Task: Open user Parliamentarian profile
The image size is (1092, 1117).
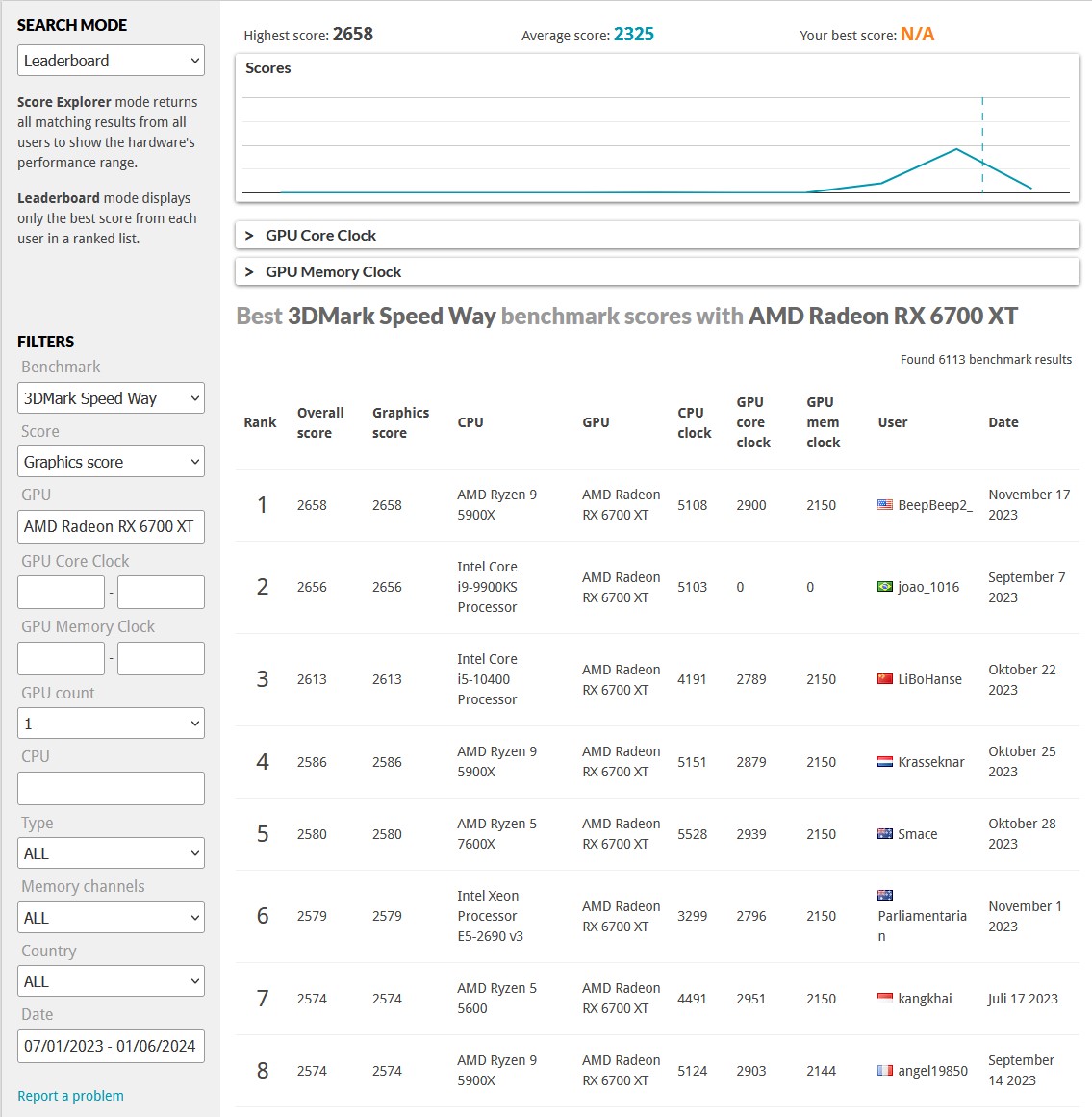Action: pos(922,927)
